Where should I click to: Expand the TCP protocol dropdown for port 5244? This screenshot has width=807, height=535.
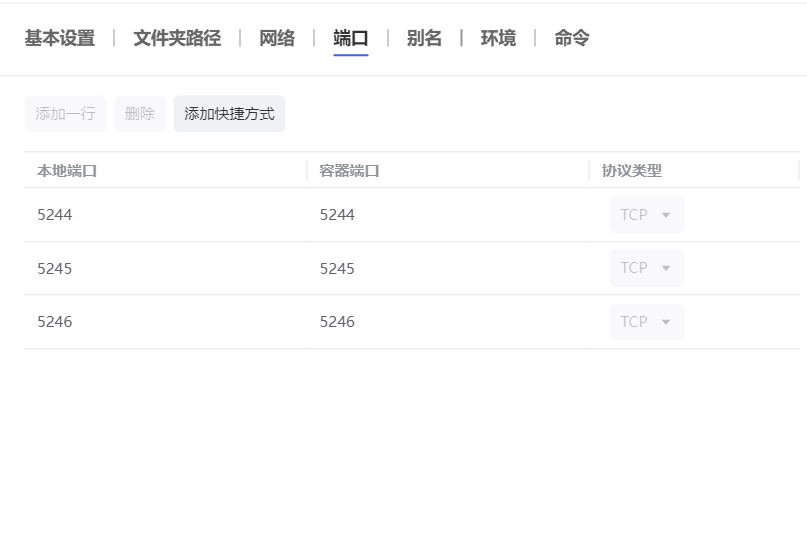pyautogui.click(x=646, y=215)
